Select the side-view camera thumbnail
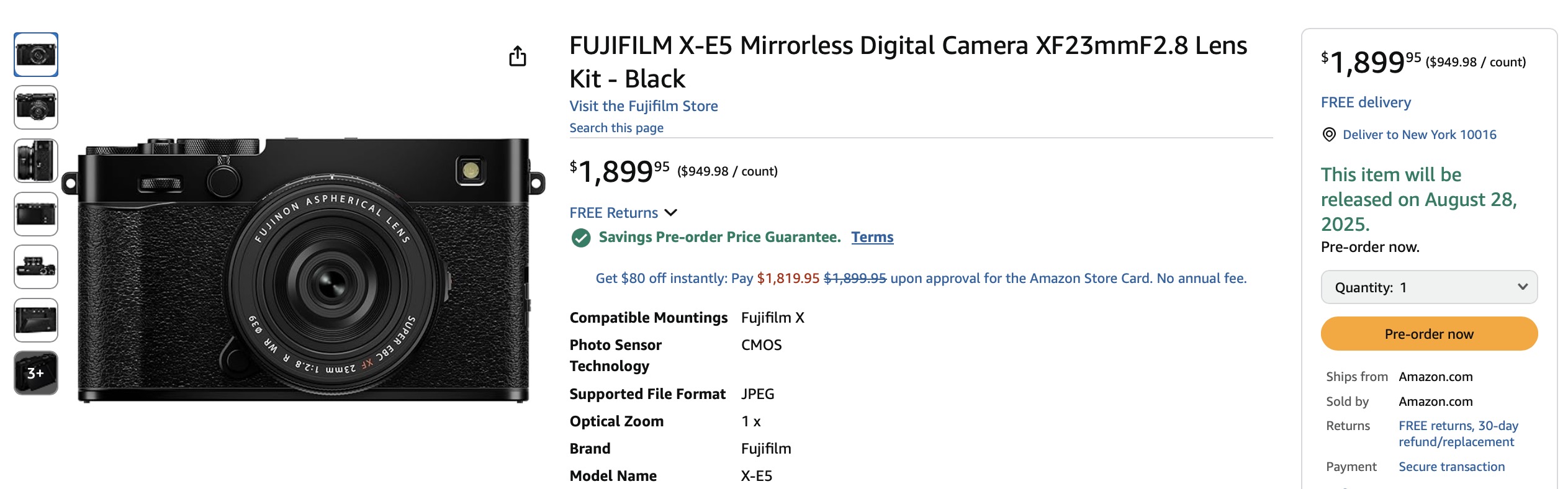 36,161
